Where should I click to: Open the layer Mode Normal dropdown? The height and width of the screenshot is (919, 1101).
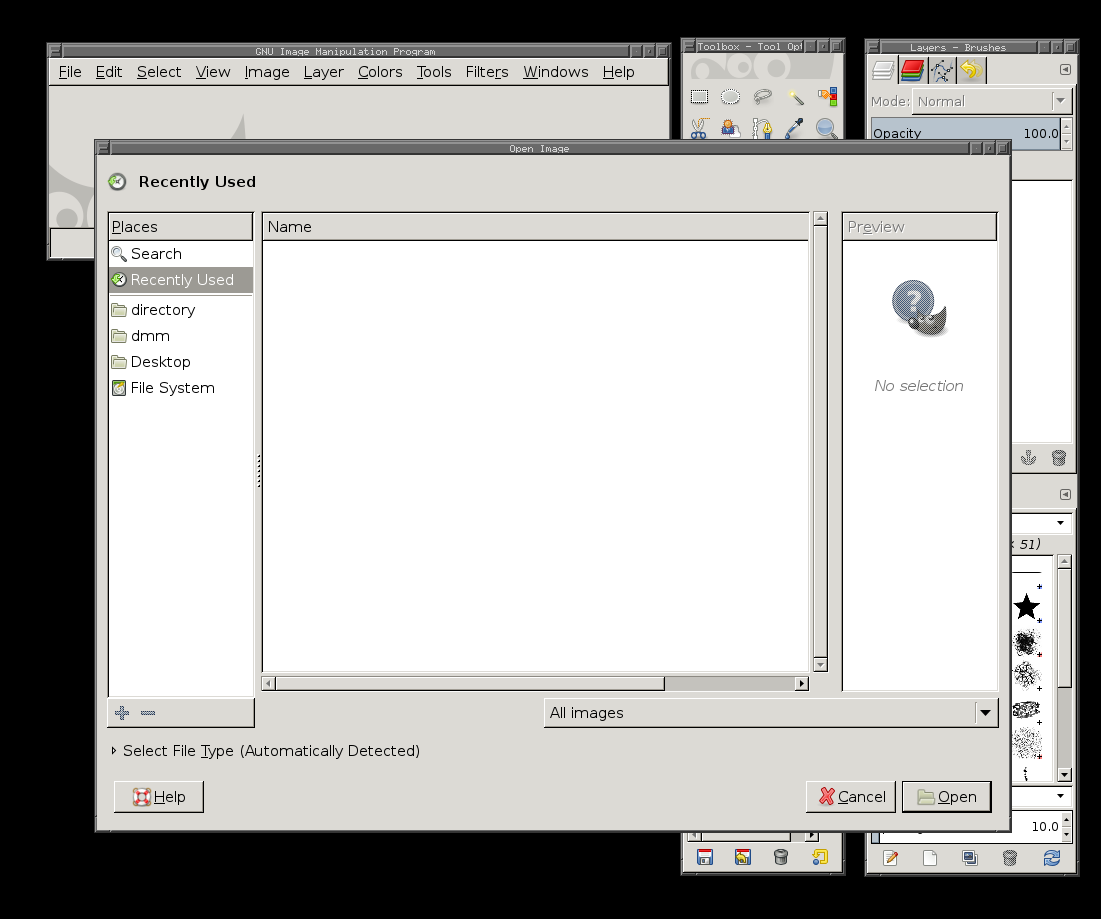coord(992,101)
